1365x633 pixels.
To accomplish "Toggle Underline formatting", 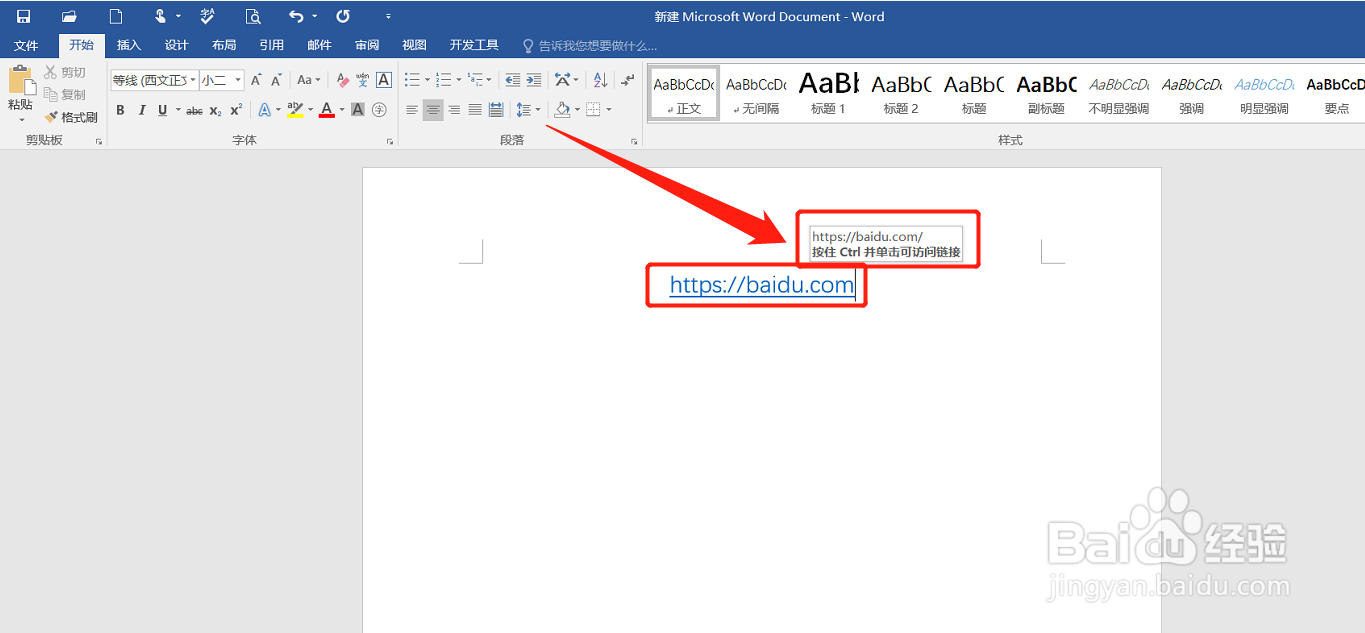I will (x=162, y=110).
